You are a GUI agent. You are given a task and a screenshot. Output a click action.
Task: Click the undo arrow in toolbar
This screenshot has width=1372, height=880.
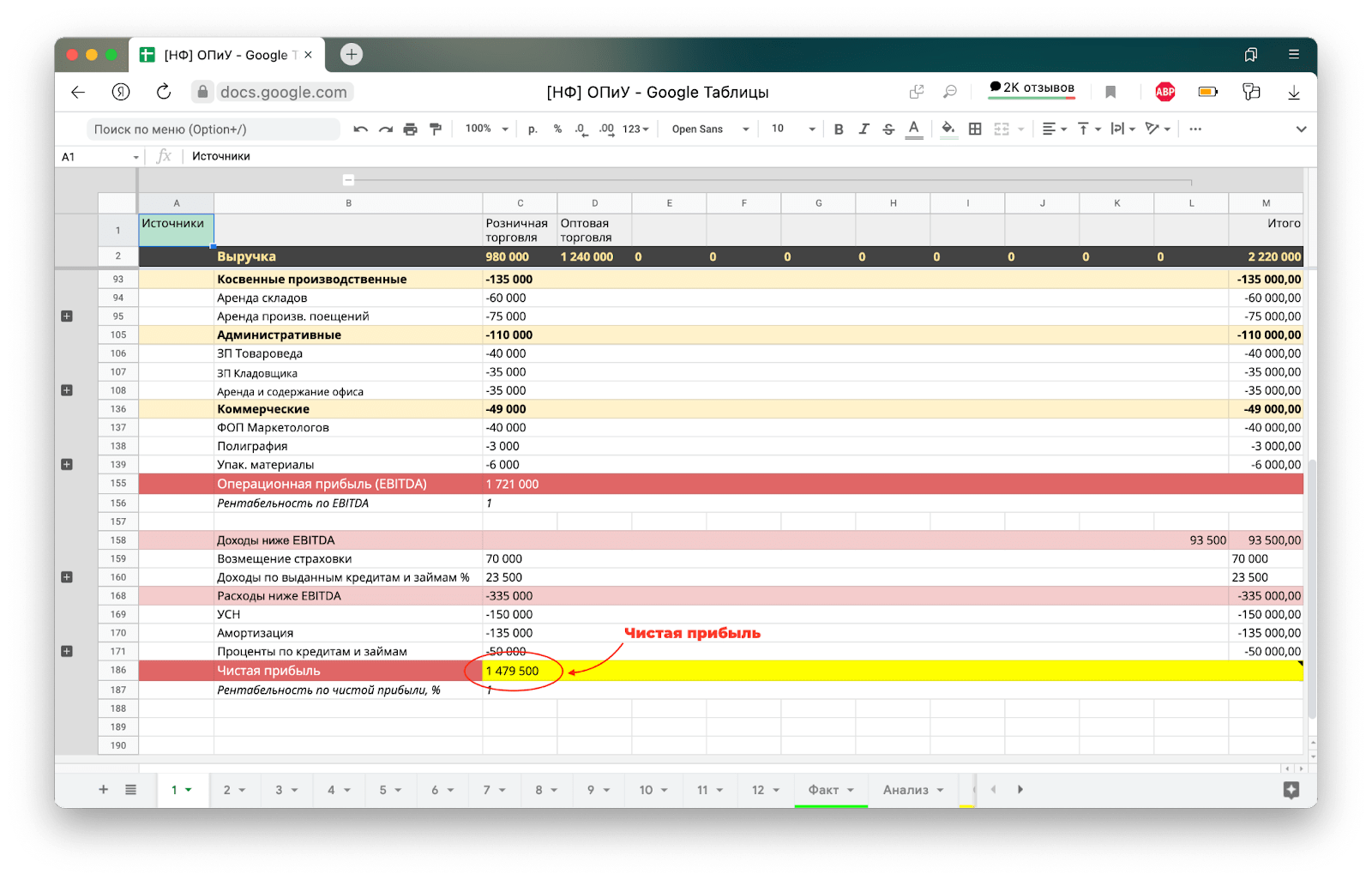(360, 130)
